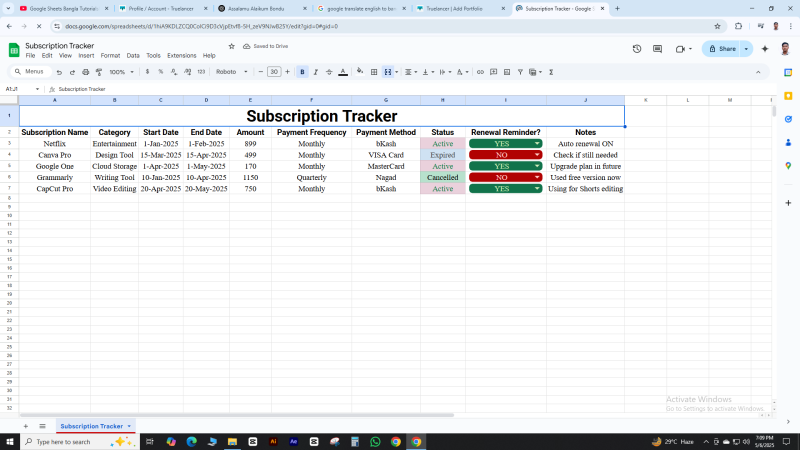
Task: Click the Redo icon in toolbar
Action: 72,72
